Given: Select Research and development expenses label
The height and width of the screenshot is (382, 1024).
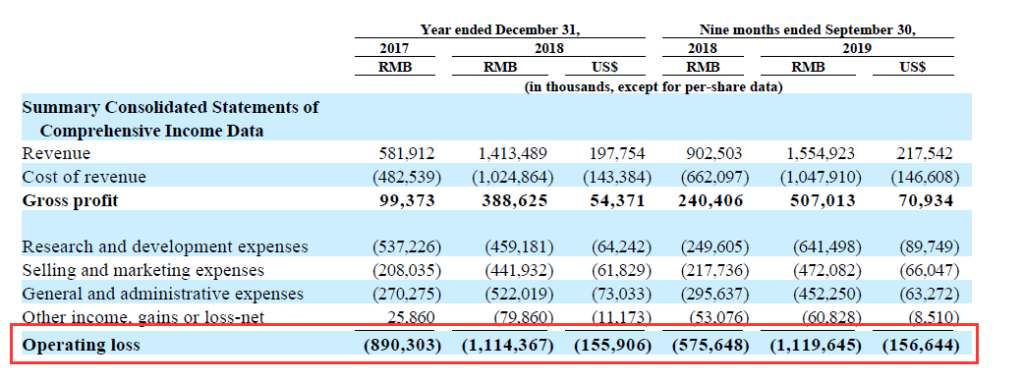Looking at the screenshot, I should [x=165, y=247].
